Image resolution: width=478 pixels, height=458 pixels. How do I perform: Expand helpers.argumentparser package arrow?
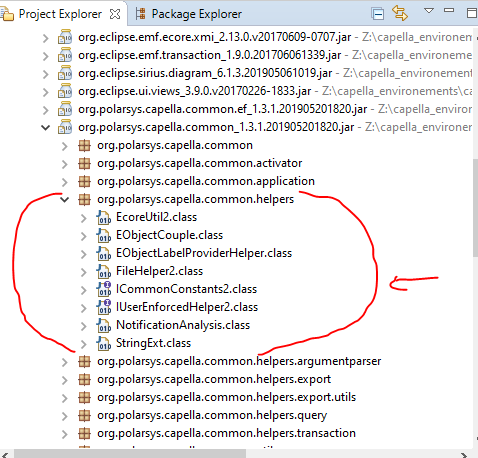tap(65, 362)
